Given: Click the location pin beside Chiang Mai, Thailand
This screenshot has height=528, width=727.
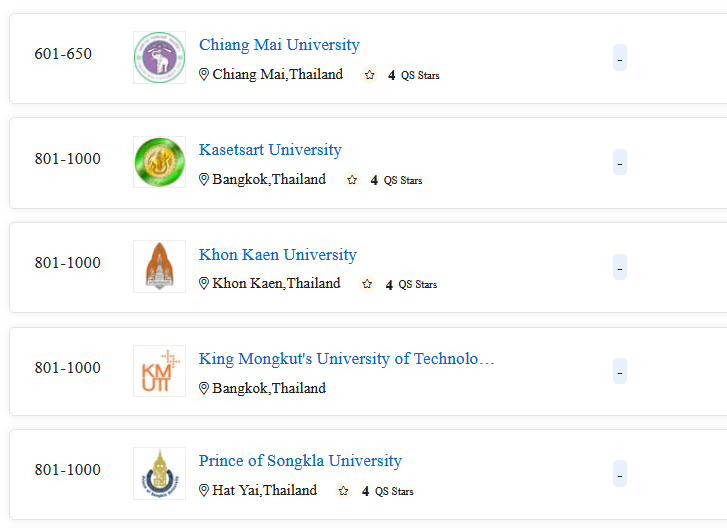Looking at the screenshot, I should [x=204, y=74].
